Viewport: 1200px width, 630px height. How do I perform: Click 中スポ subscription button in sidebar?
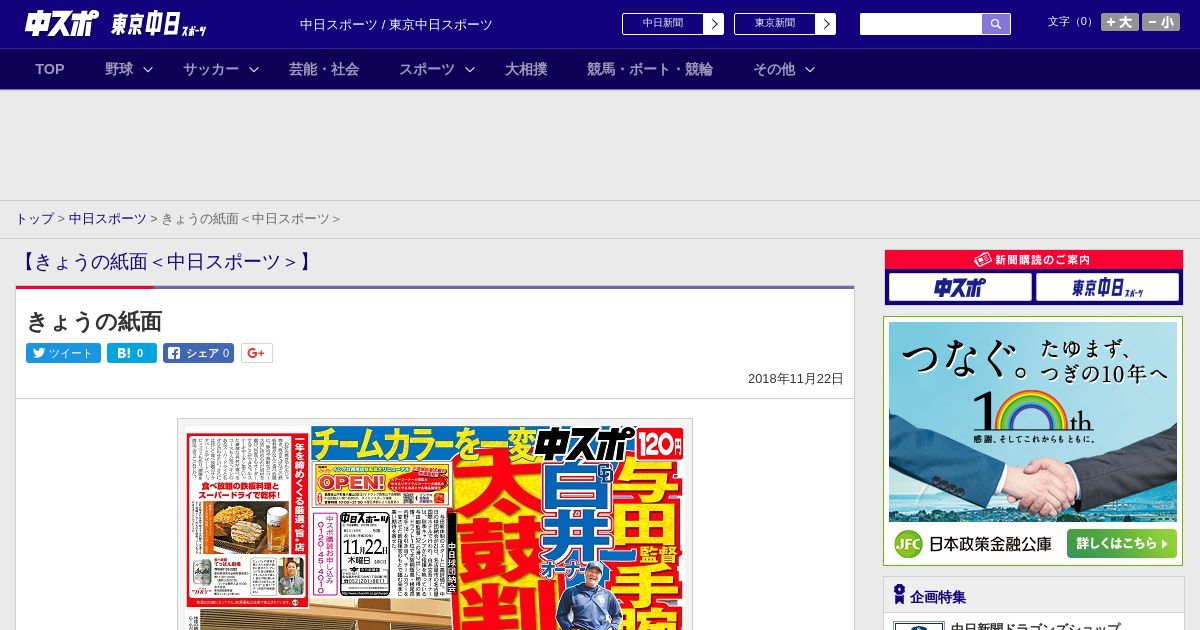click(960, 288)
